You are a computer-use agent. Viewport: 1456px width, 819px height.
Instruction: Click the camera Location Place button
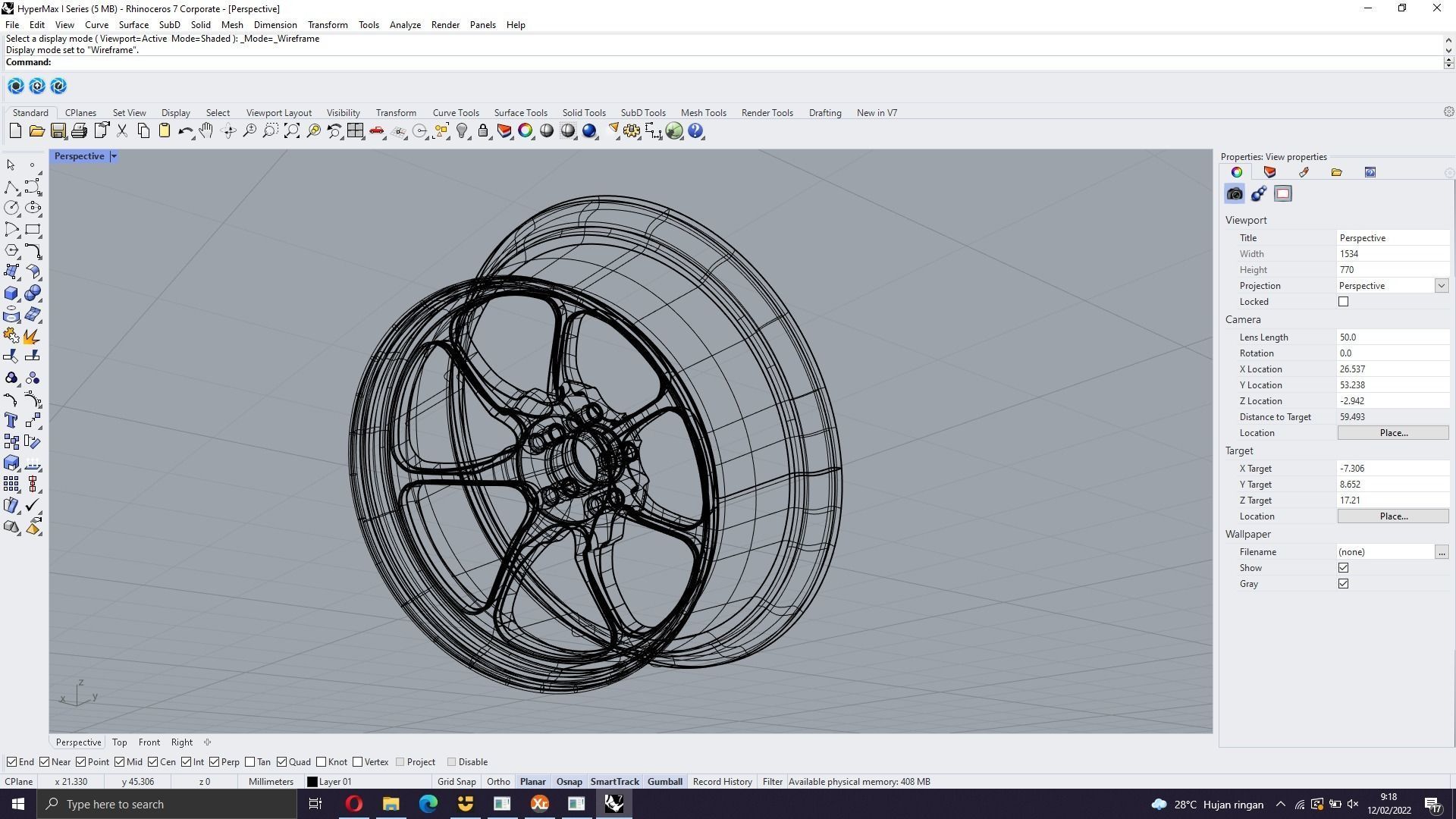[x=1393, y=433]
